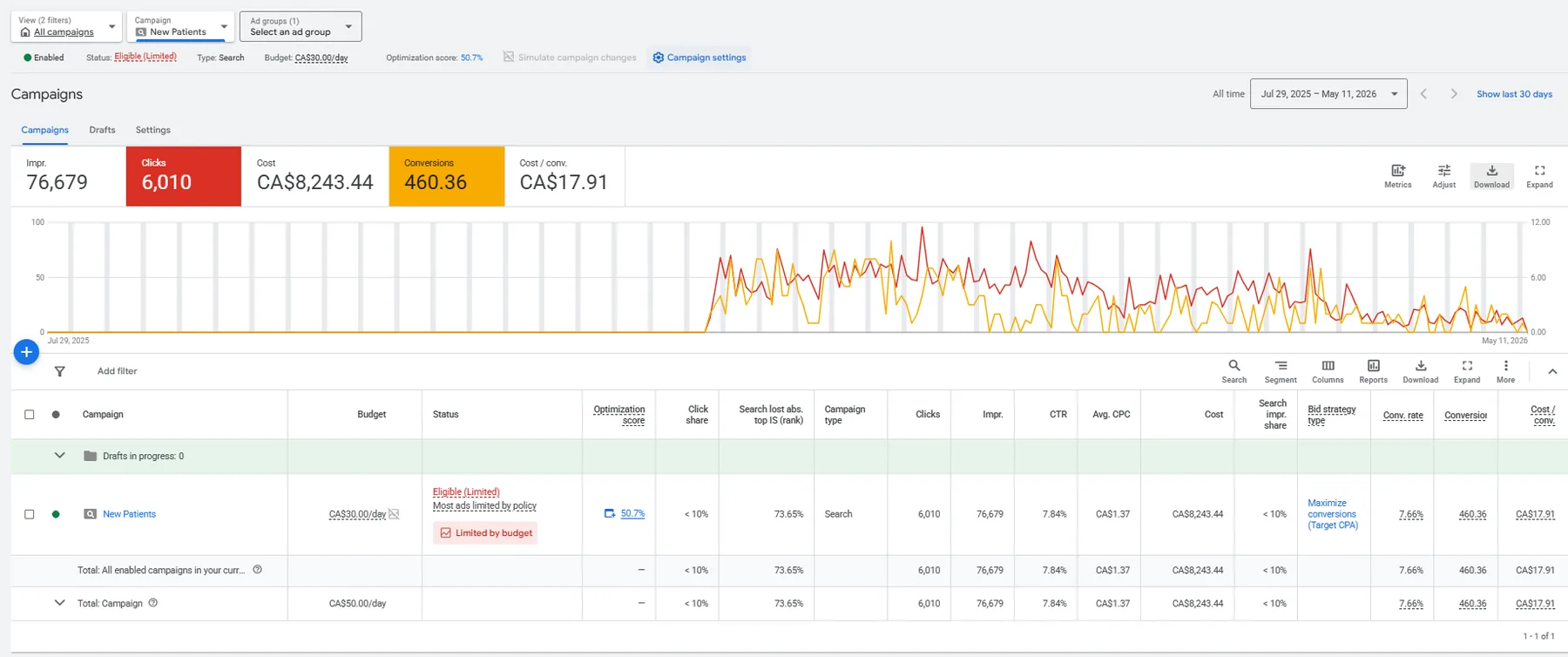Open the Ad groups selector dropdown
Screen dimensions: 1568x657
(301, 26)
